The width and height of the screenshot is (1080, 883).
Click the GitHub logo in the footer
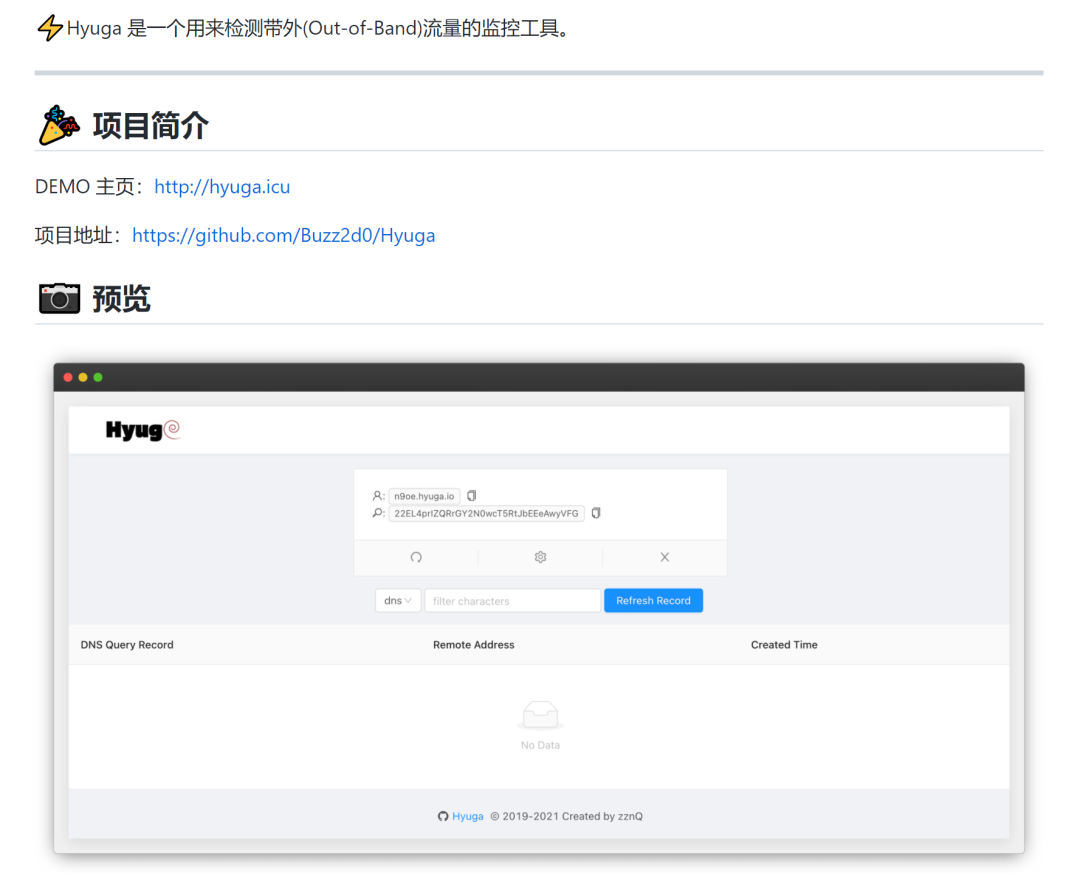(442, 816)
